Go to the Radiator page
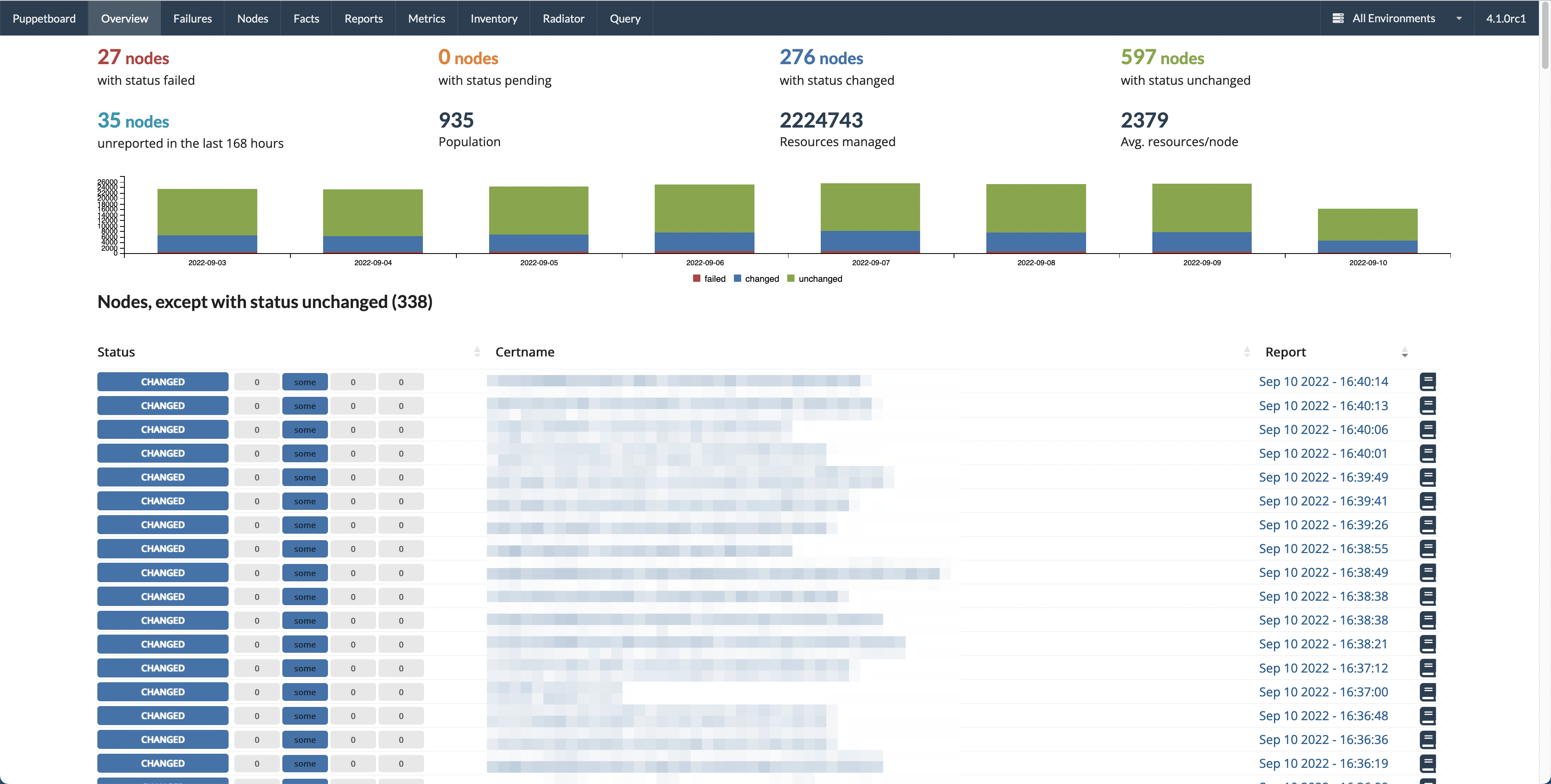This screenshot has width=1551, height=784. (x=563, y=18)
